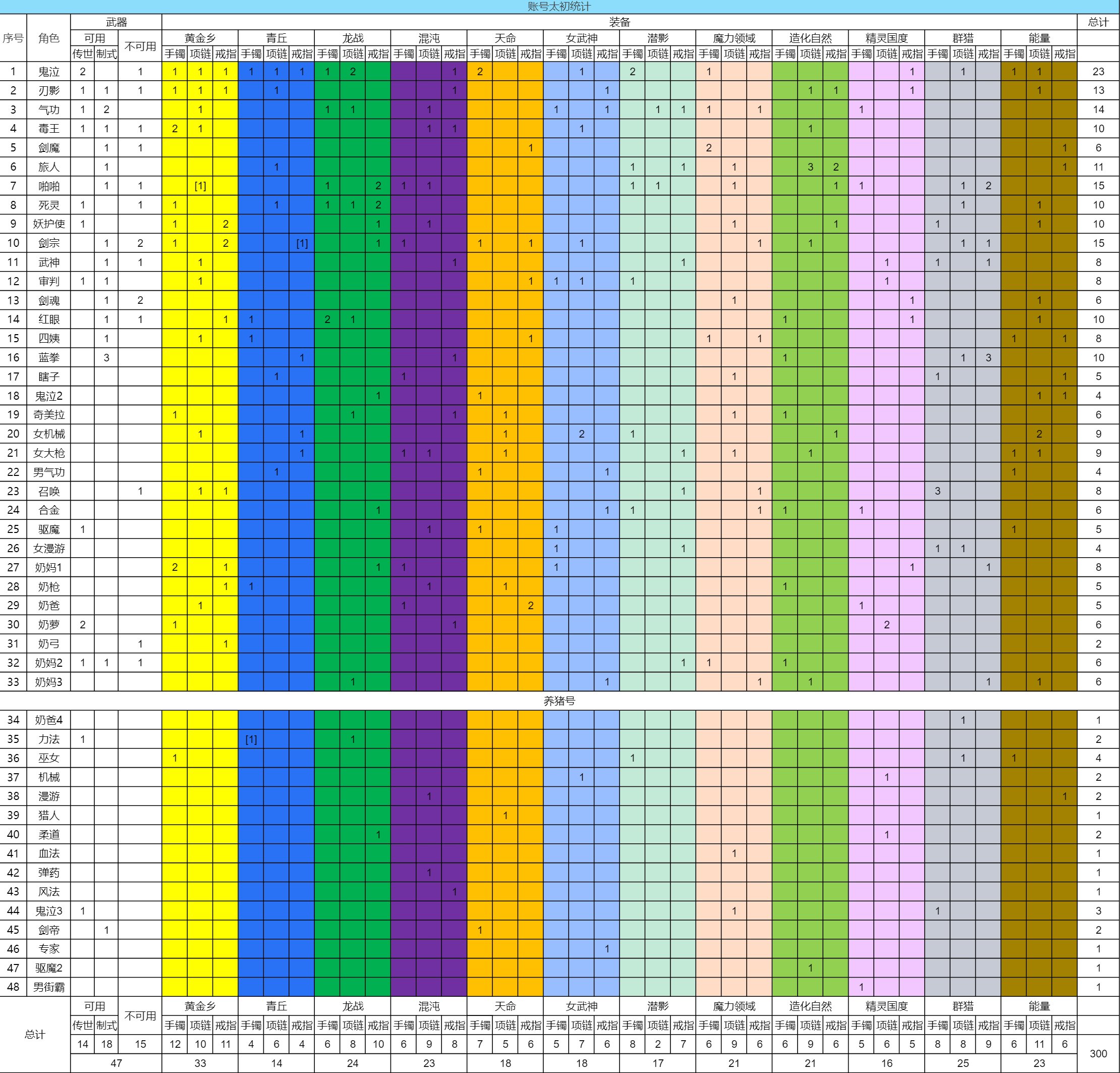1120x1073 pixels.
Task: Select the 龙战 group header at top
Action: tap(353, 38)
